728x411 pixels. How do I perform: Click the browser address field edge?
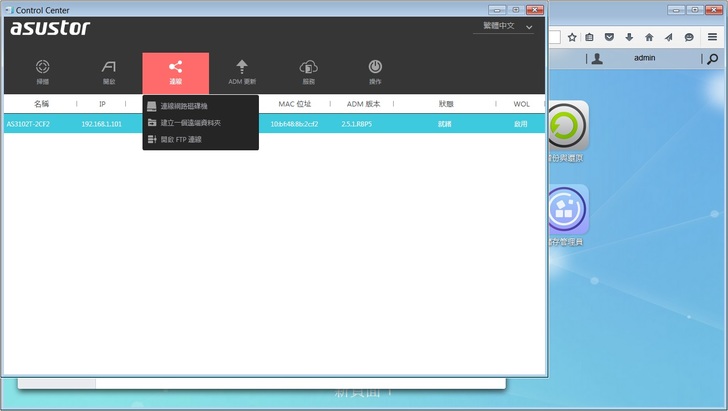555,37
